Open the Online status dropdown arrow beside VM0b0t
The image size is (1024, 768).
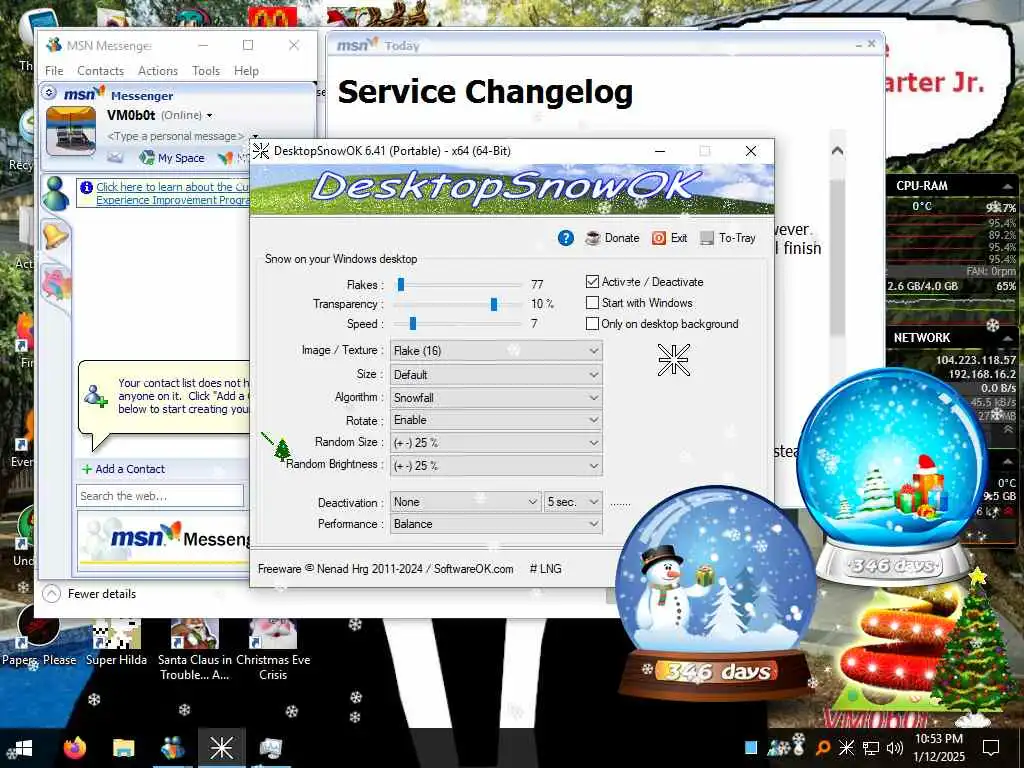click(x=210, y=116)
